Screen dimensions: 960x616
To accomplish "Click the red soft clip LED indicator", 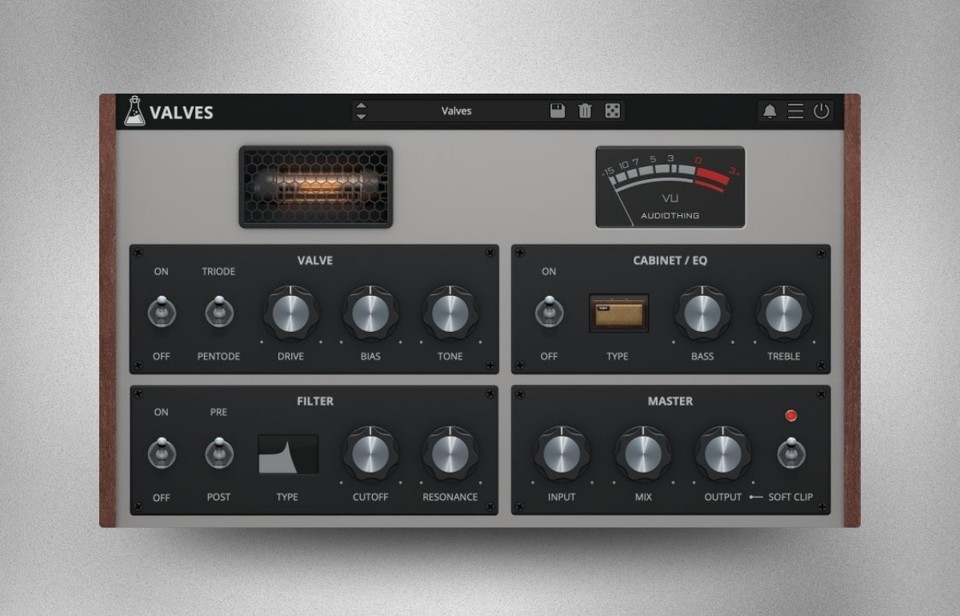I will pyautogui.click(x=790, y=416).
